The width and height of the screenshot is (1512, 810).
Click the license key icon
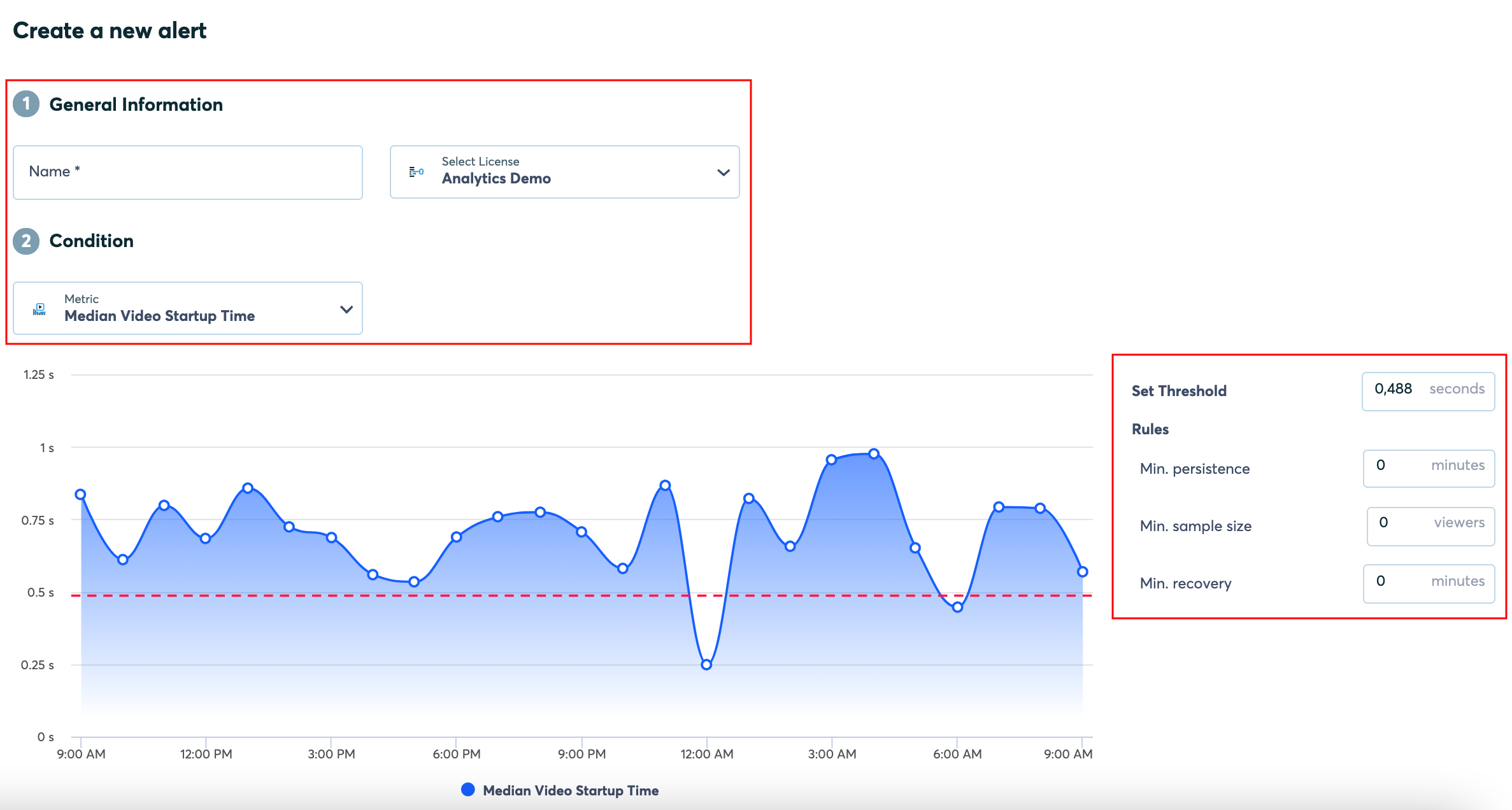point(417,172)
